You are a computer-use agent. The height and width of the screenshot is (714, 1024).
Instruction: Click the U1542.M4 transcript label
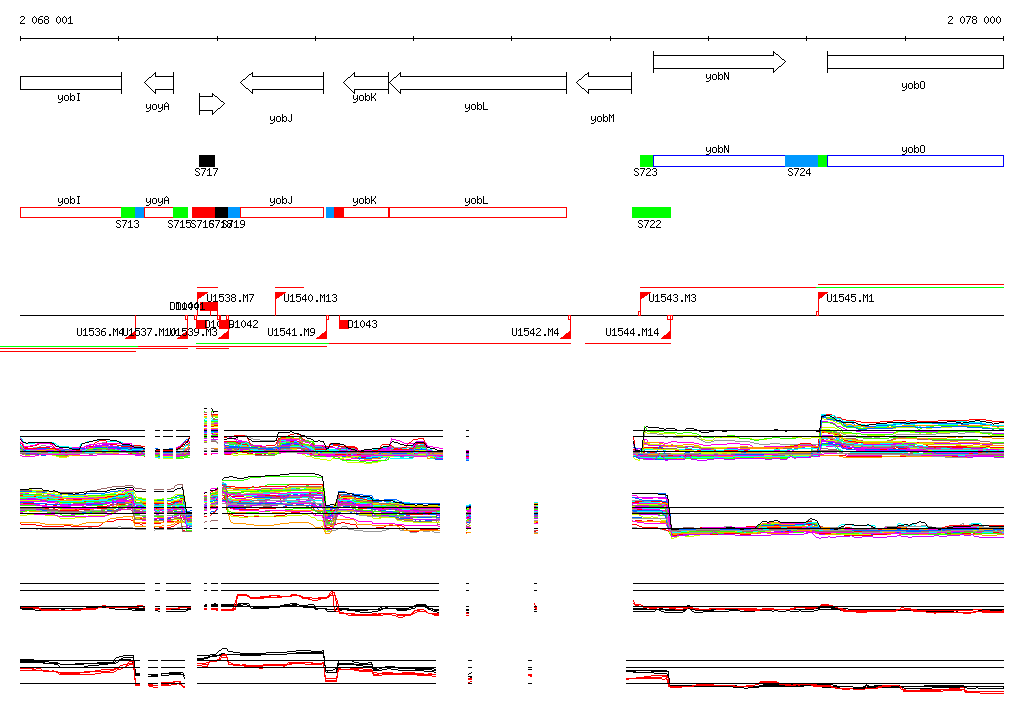pyautogui.click(x=535, y=333)
